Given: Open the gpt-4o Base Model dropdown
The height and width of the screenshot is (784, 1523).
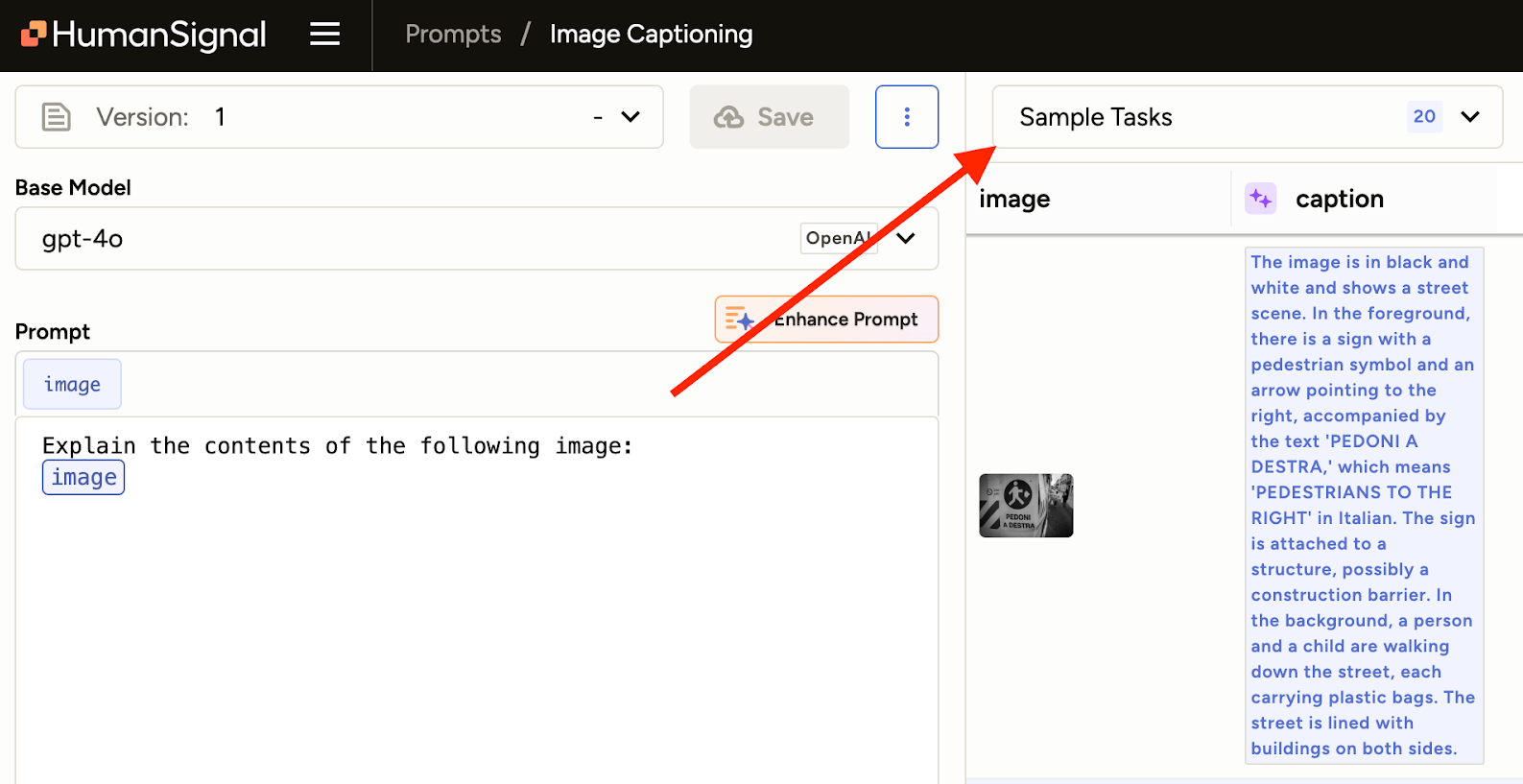Looking at the screenshot, I should point(476,238).
